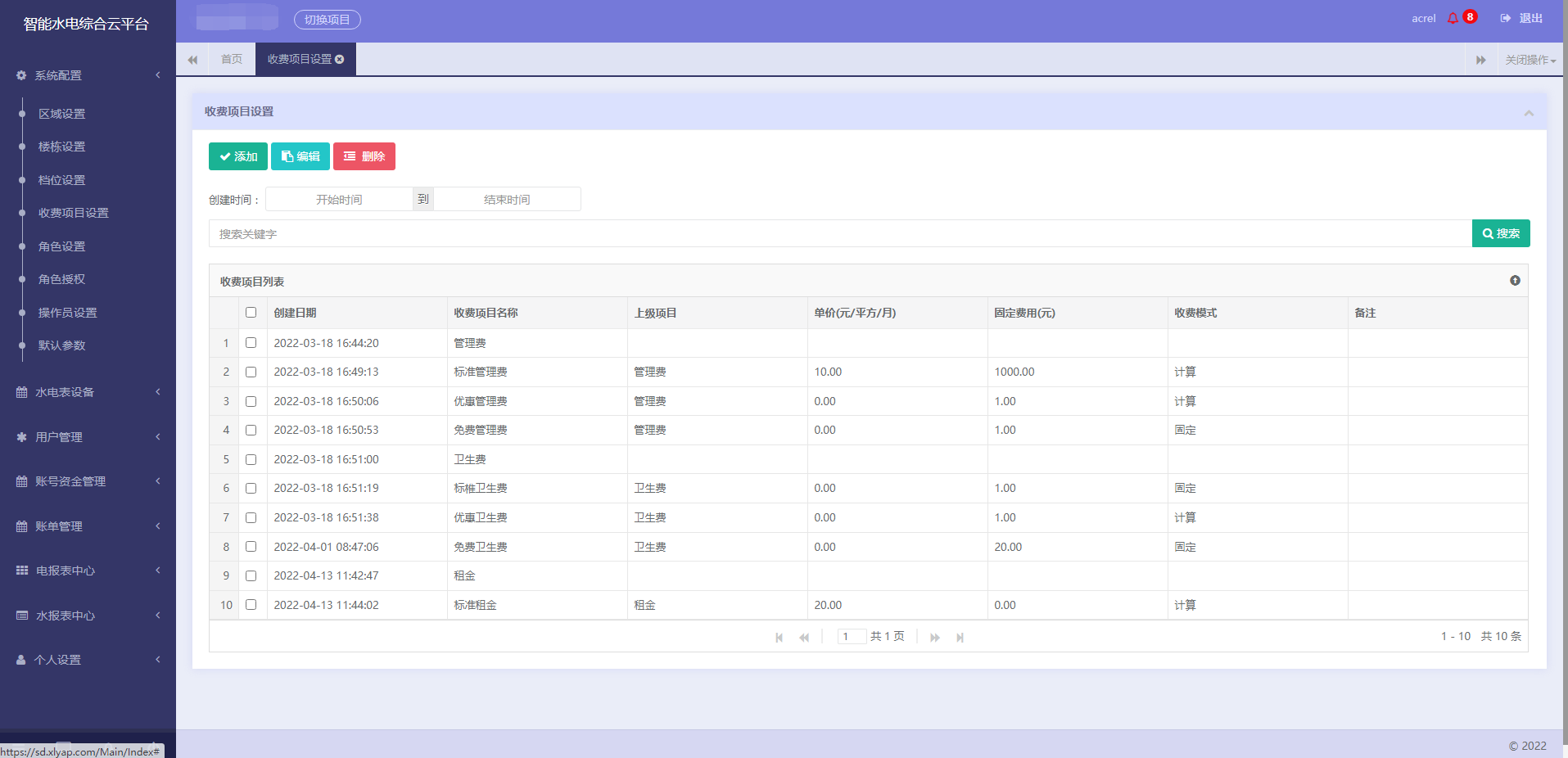Screen dimensions: 1568x758
Task: Click the notification bell icon
Action: tap(1453, 18)
